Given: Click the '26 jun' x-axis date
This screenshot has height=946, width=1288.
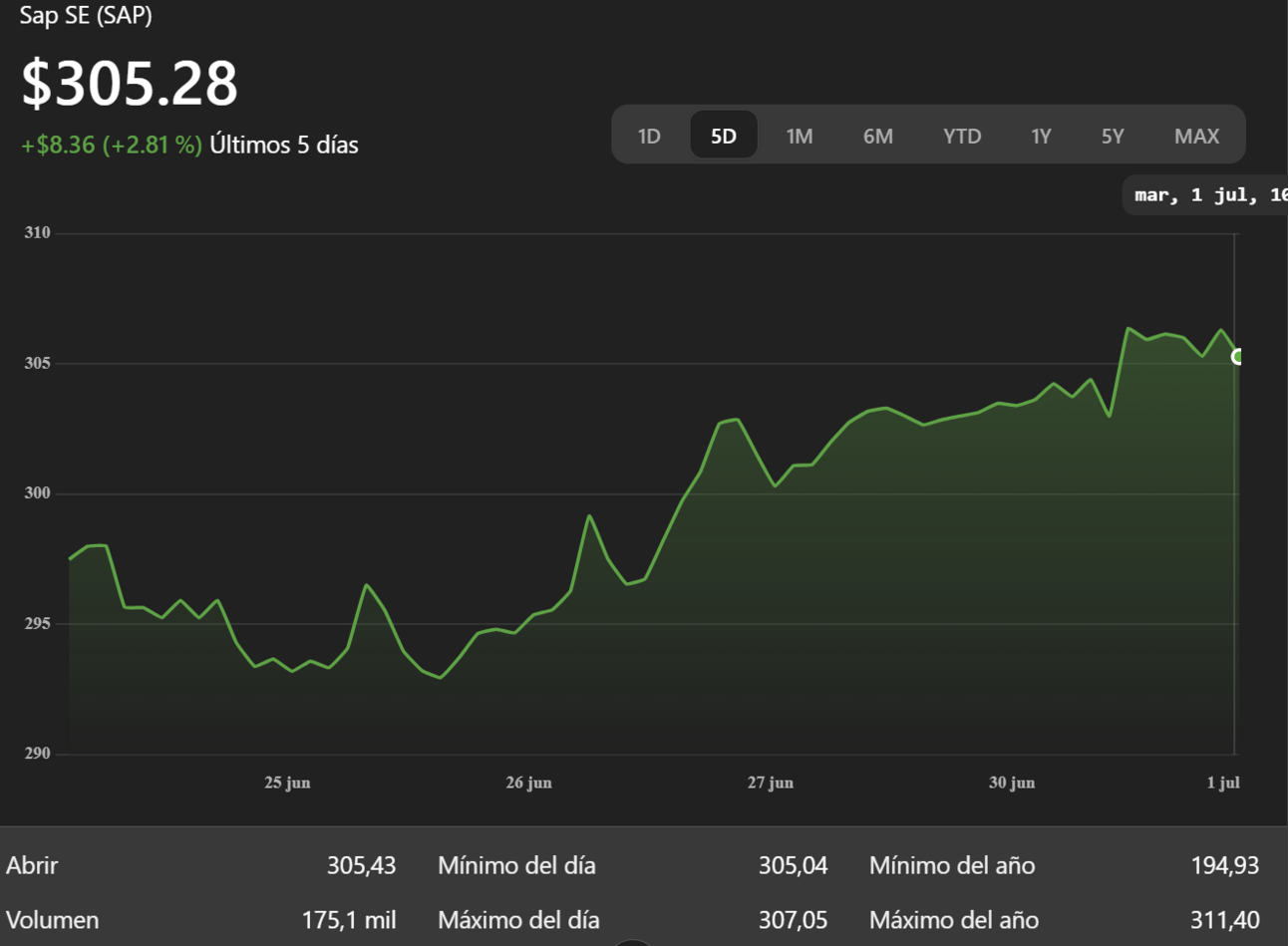Looking at the screenshot, I should (528, 783).
